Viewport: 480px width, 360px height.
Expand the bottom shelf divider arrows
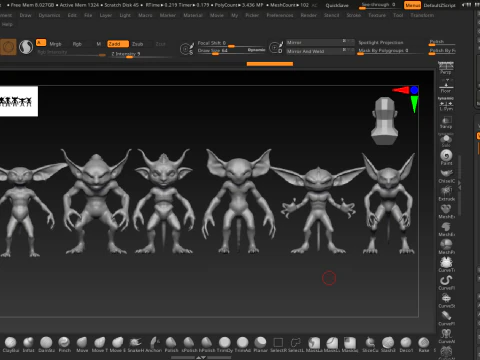pyautogui.click(x=201, y=358)
